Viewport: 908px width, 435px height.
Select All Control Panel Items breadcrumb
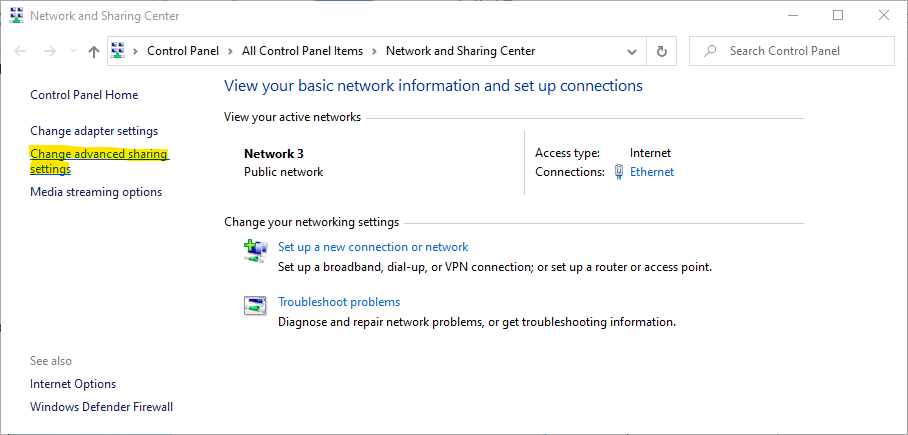click(303, 51)
